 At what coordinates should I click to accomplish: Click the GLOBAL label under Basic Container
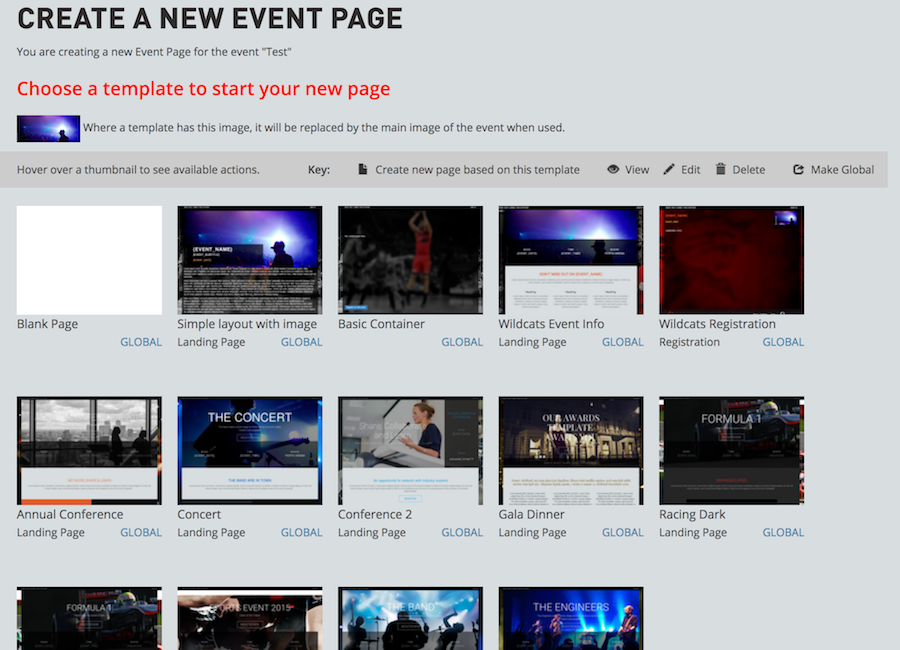(462, 342)
